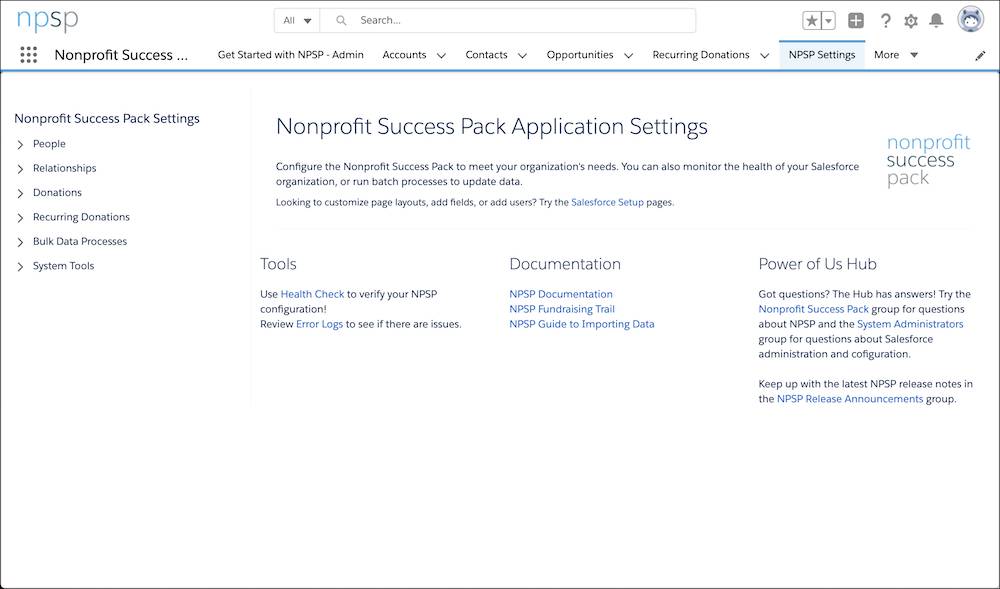Click the pencil edit icon on the navigation bar
Image resolution: width=1000 pixels, height=589 pixels.
point(981,55)
